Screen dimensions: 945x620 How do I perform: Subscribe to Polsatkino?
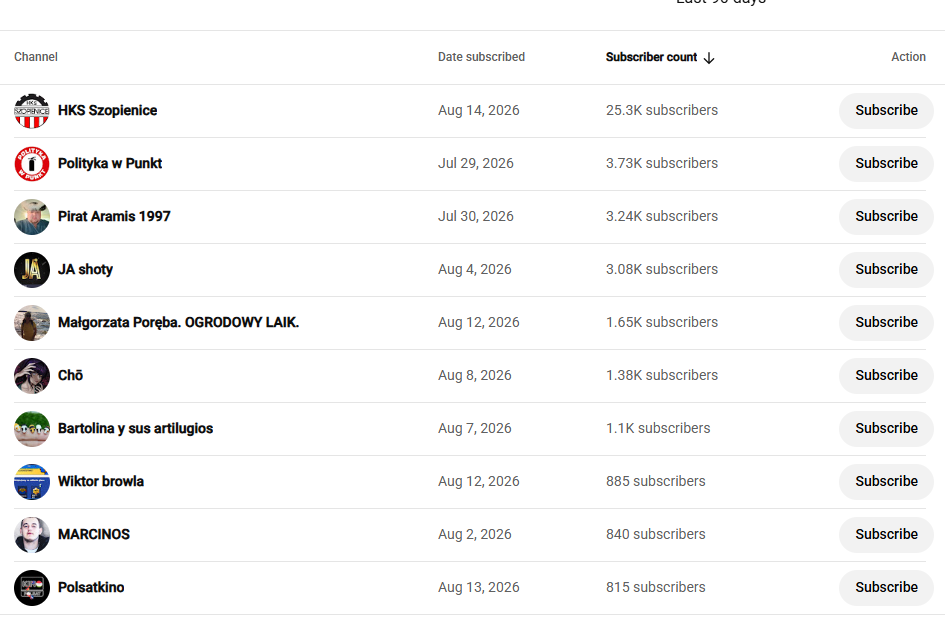[886, 588]
